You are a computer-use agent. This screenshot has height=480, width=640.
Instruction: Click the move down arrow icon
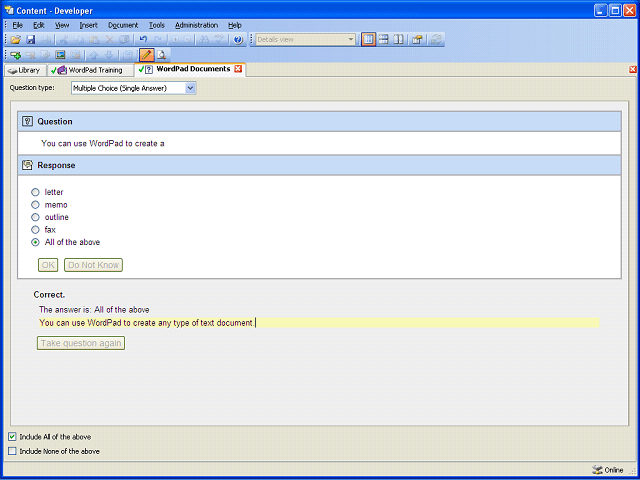tap(109, 55)
